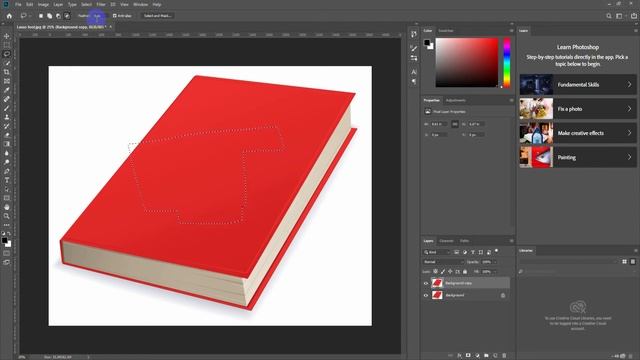Open the search icon at top right
The height and width of the screenshot is (360, 640).
(x=609, y=16)
